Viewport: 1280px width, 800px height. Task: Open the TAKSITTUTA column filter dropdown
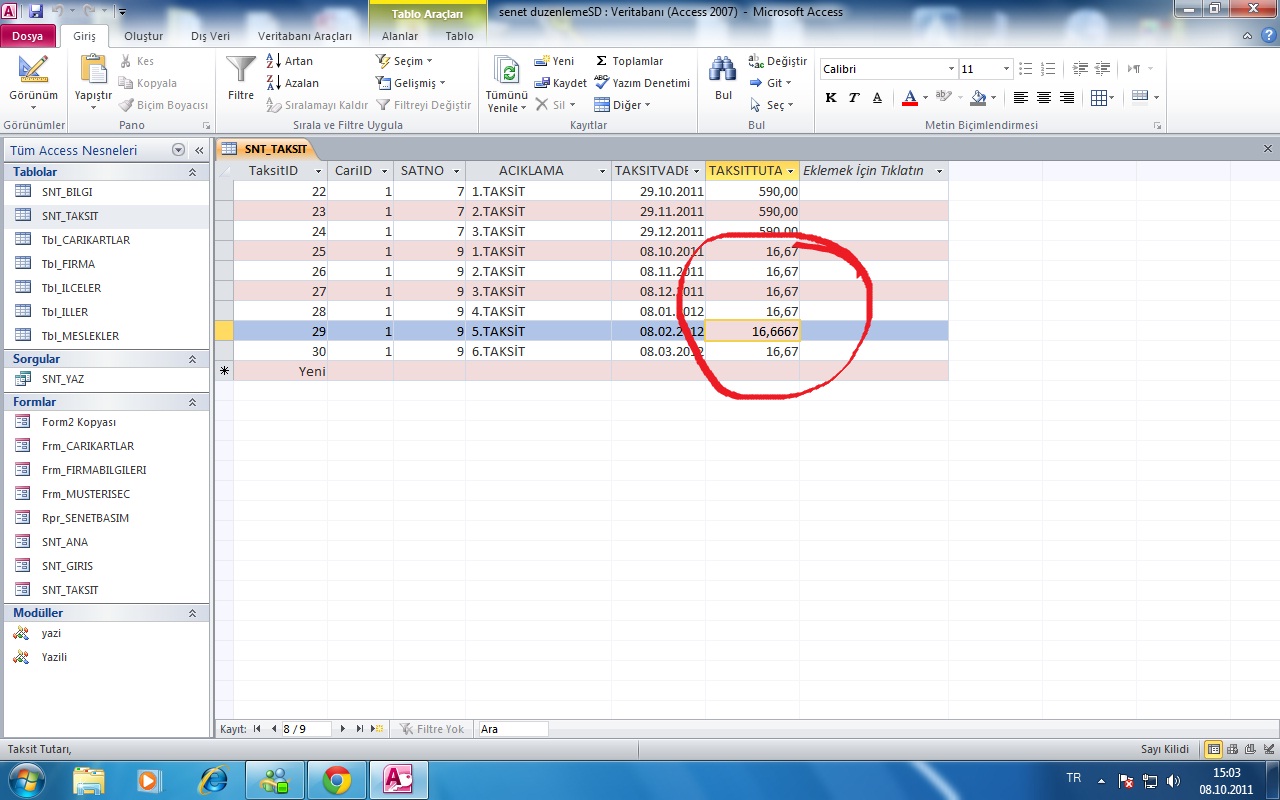point(790,171)
